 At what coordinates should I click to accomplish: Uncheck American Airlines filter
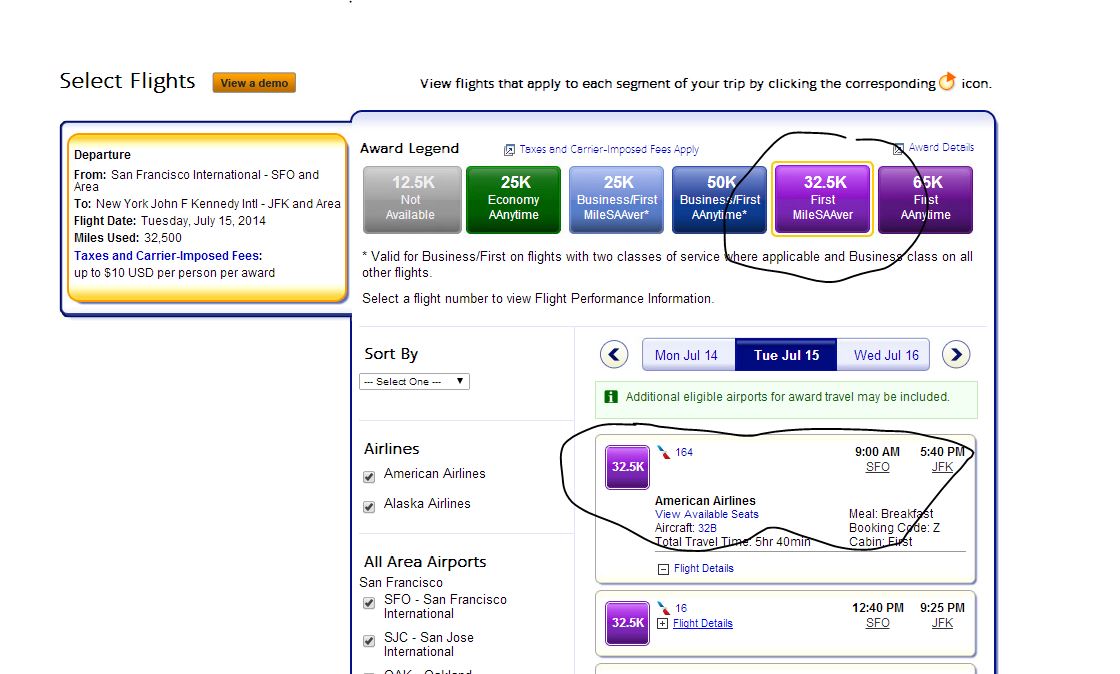369,476
